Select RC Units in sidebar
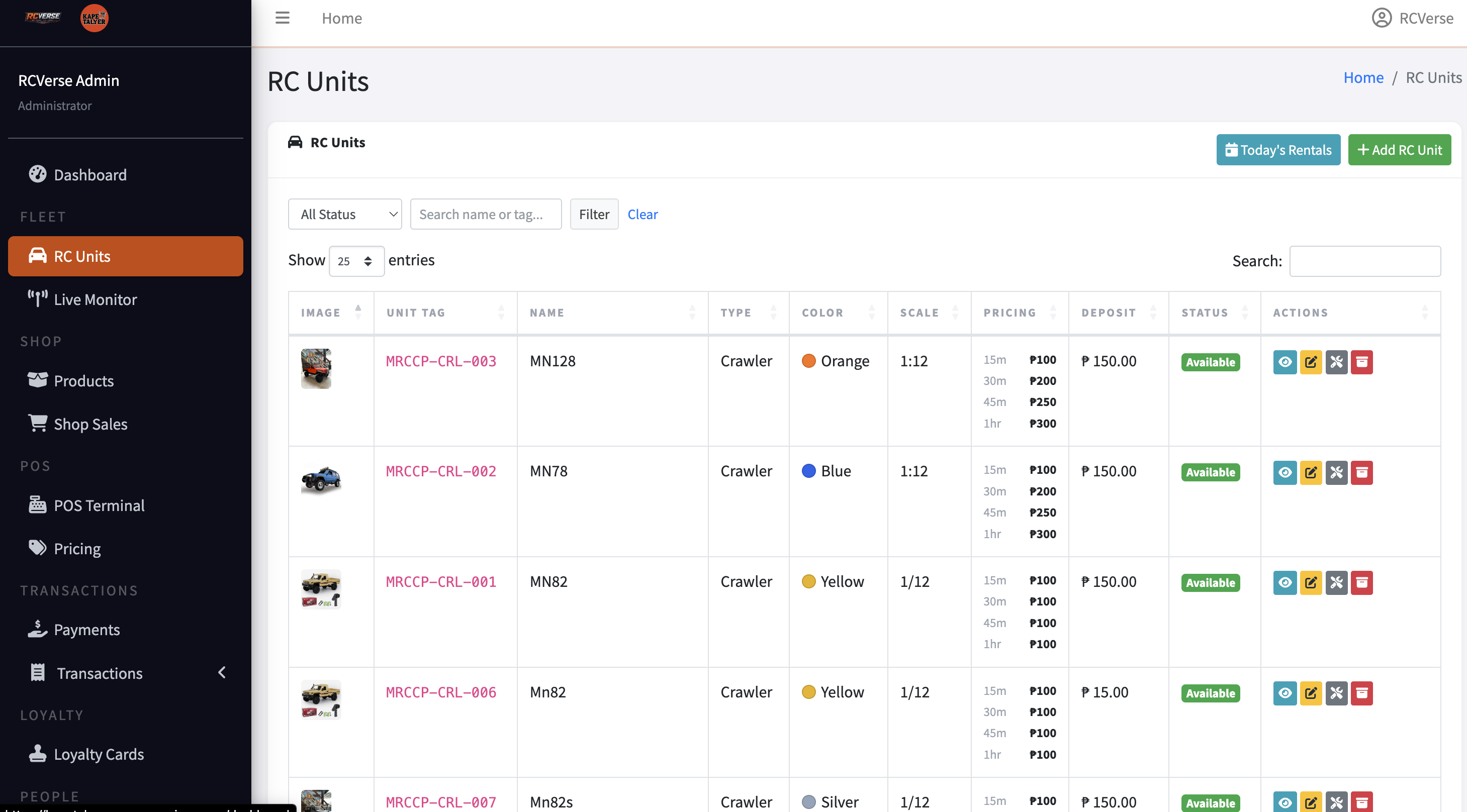 pos(125,256)
